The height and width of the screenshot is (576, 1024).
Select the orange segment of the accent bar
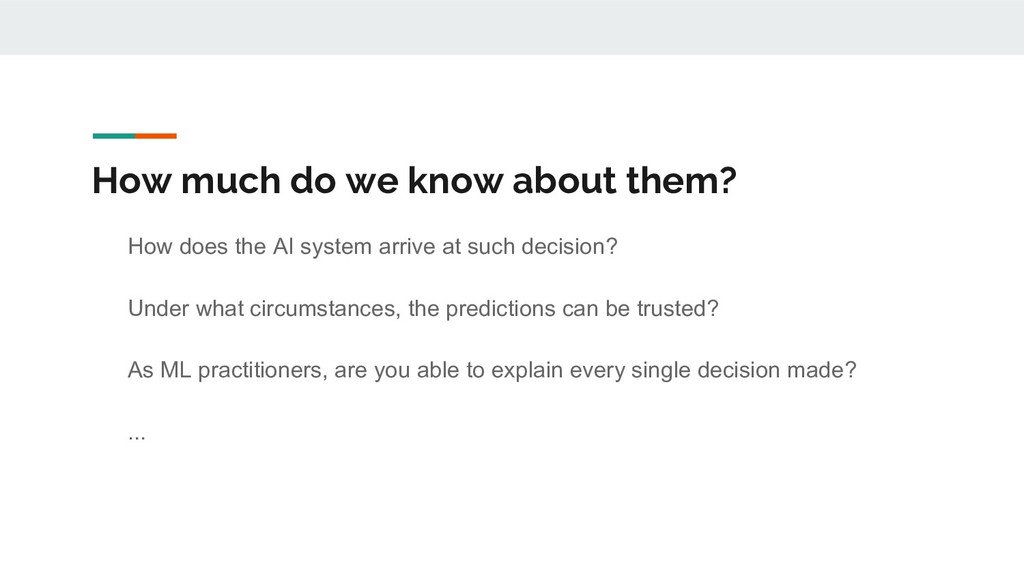156,136
